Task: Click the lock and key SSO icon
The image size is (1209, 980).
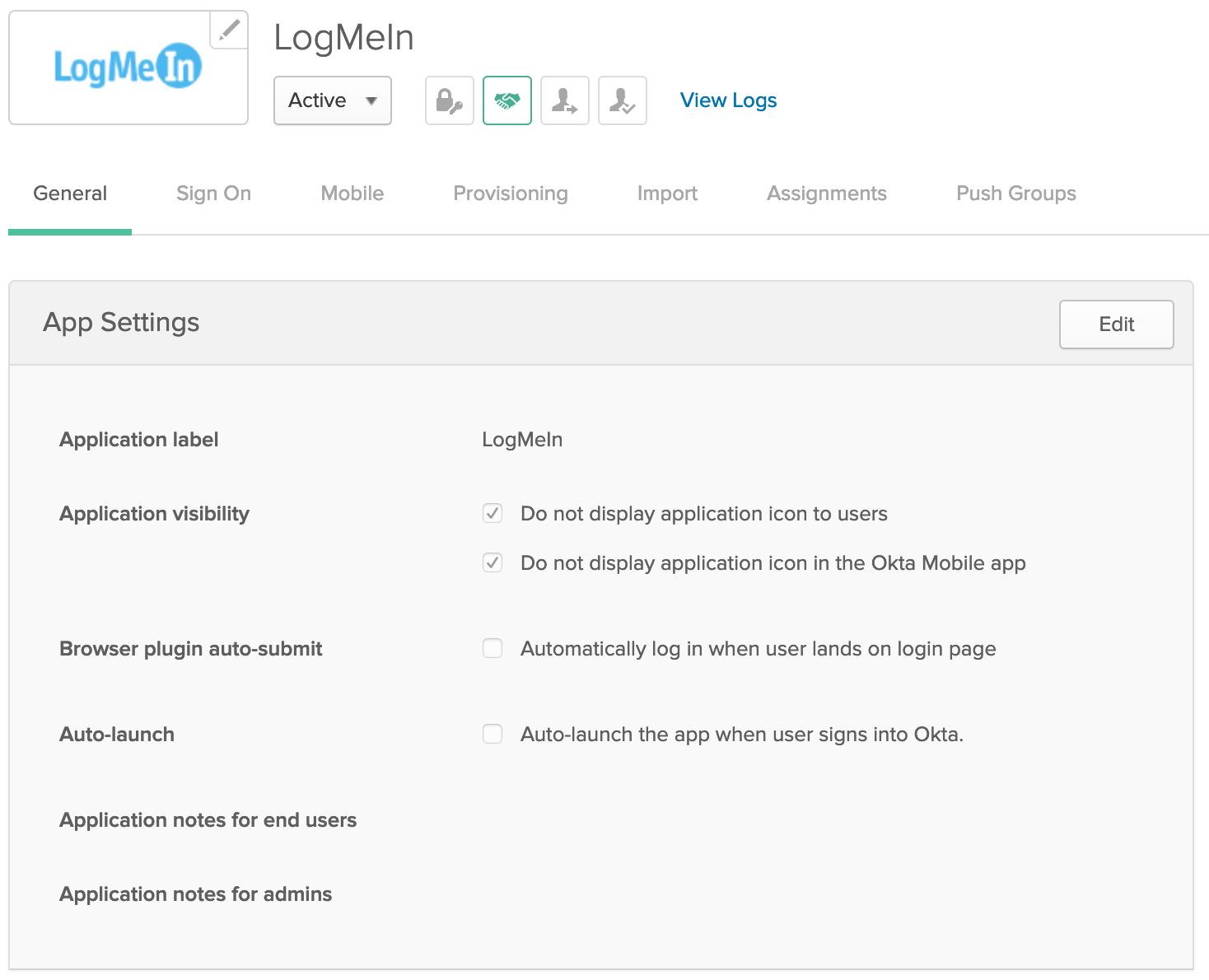Action: 450,100
